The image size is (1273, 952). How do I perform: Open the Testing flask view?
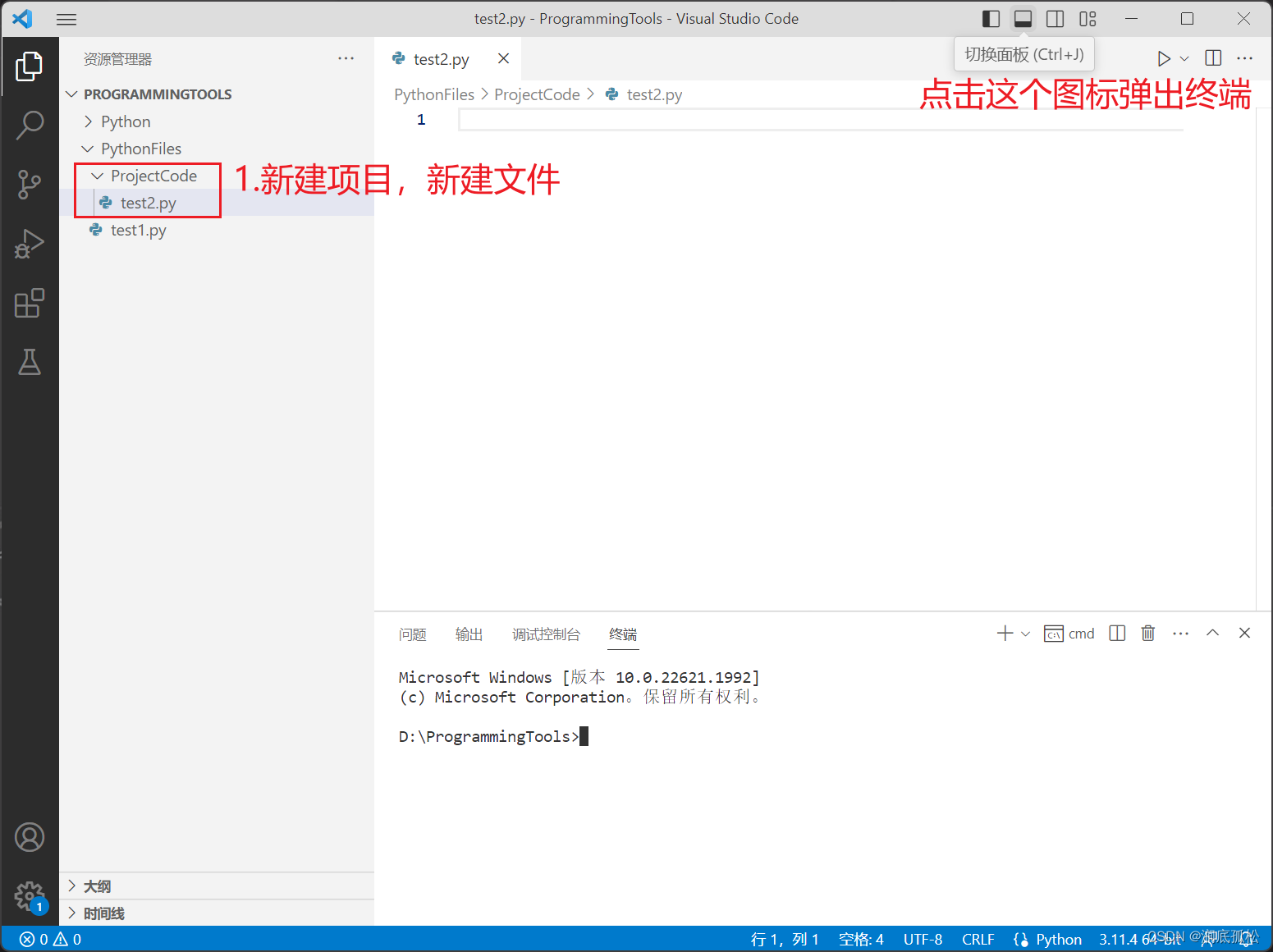tap(30, 362)
